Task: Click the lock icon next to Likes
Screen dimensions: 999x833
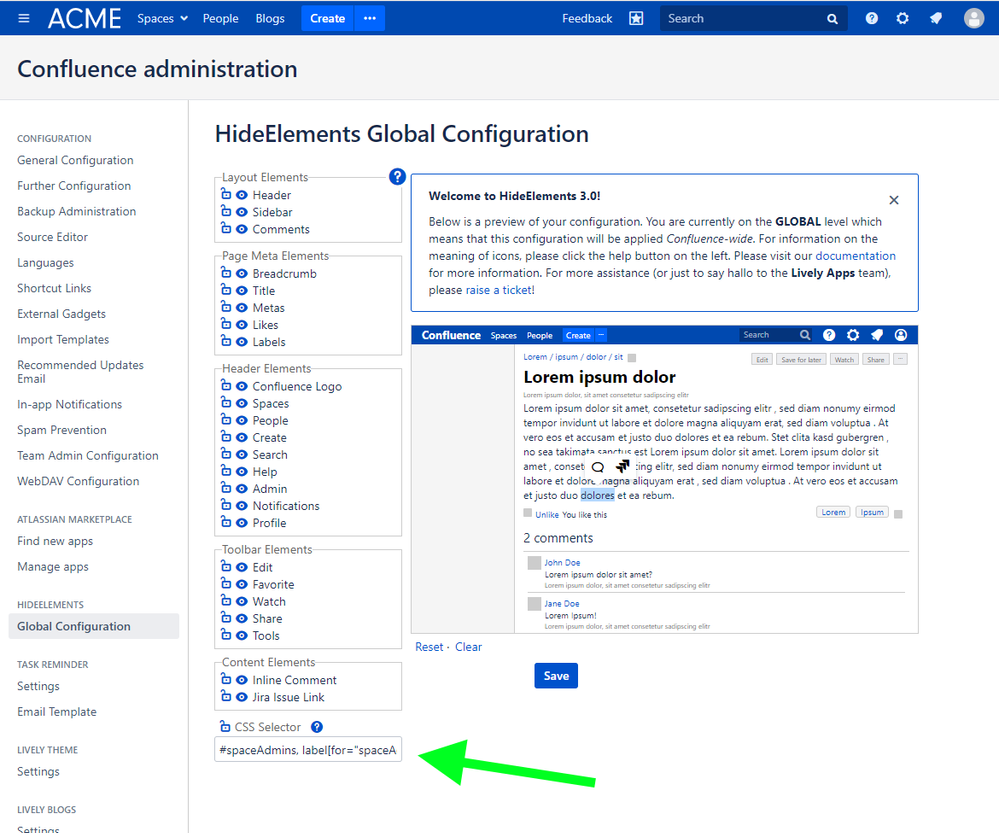Action: click(226, 324)
